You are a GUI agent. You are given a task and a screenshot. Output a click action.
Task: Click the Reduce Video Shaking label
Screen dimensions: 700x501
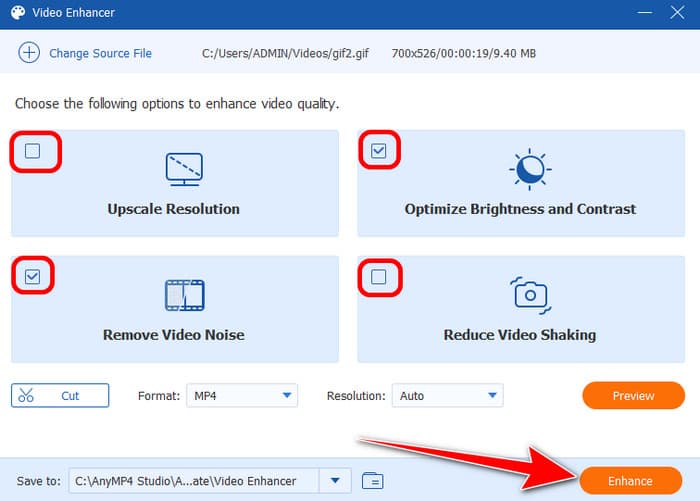click(x=520, y=335)
